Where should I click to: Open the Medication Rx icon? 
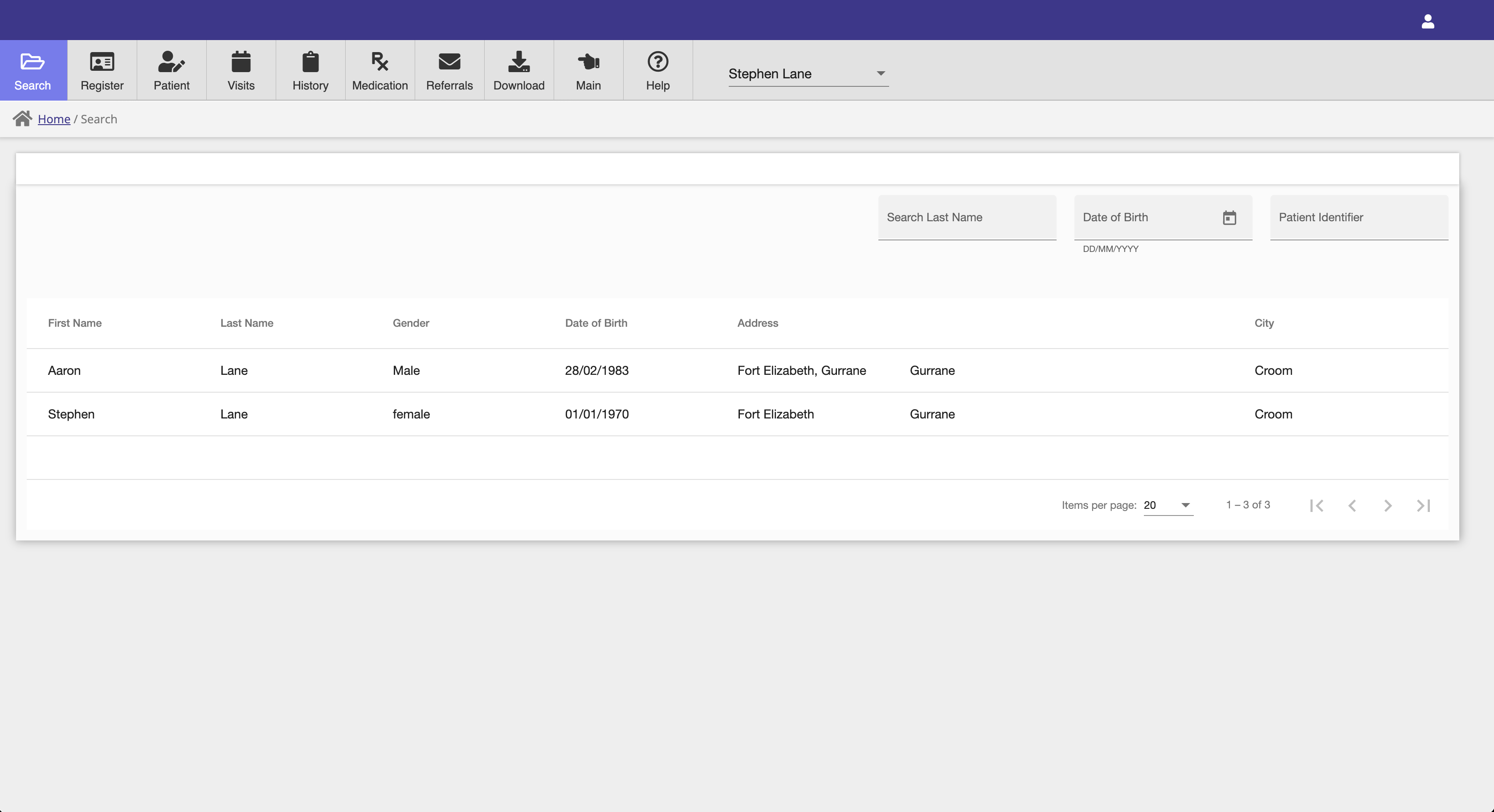[380, 61]
